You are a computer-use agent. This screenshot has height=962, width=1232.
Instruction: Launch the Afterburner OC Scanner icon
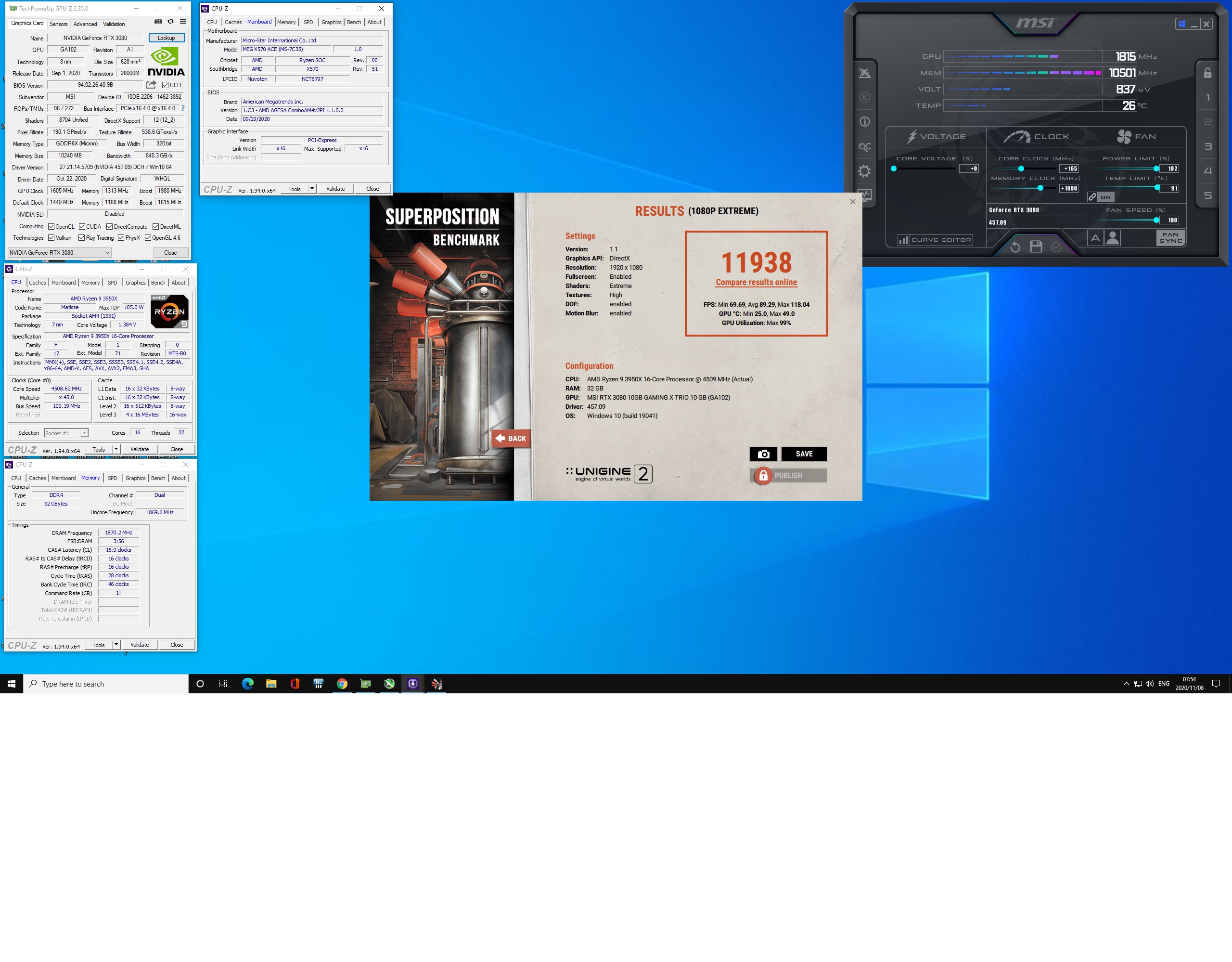864,147
